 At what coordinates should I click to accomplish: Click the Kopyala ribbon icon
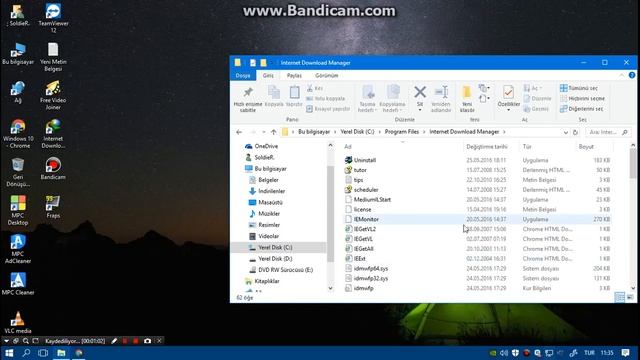coord(274,97)
